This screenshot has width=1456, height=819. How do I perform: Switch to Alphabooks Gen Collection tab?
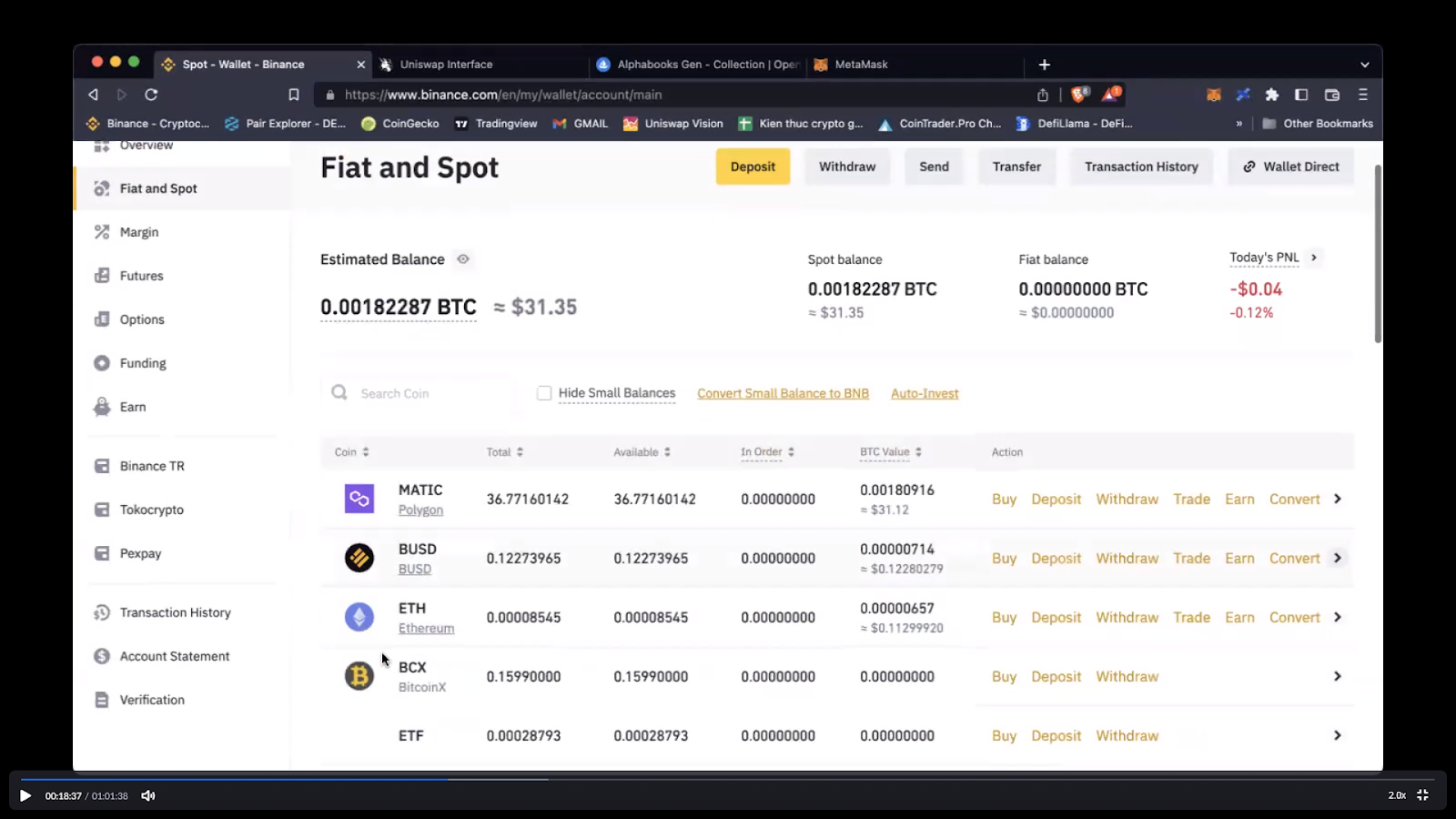[698, 65]
